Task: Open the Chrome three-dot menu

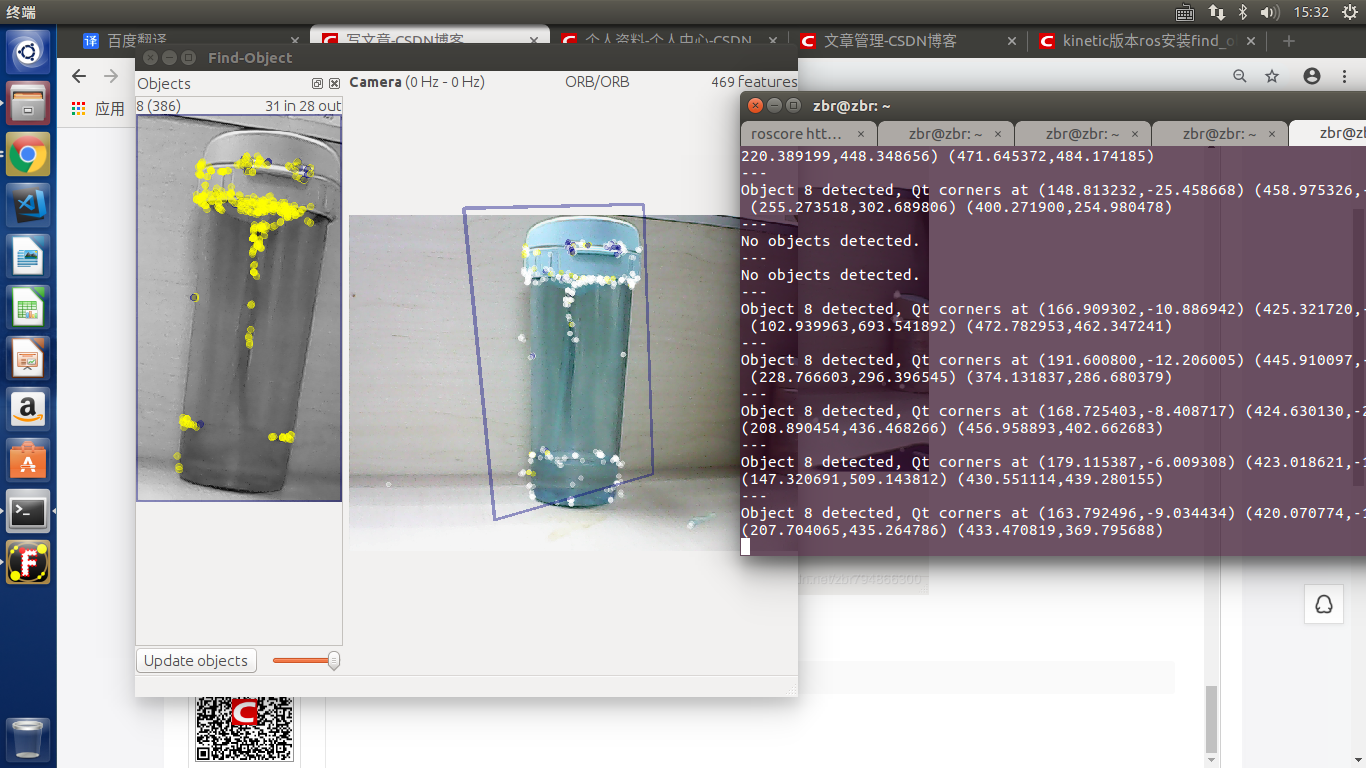Action: tap(1344, 75)
